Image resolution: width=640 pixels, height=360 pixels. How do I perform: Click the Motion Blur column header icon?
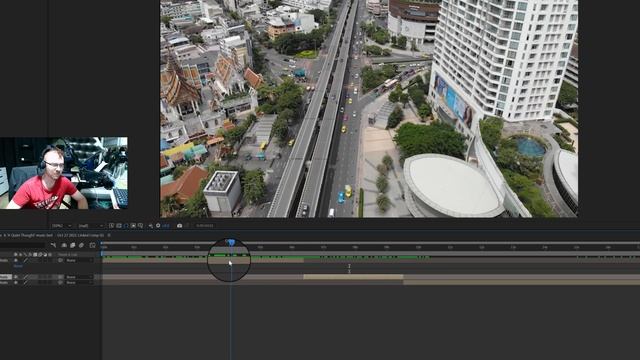(x=40, y=255)
